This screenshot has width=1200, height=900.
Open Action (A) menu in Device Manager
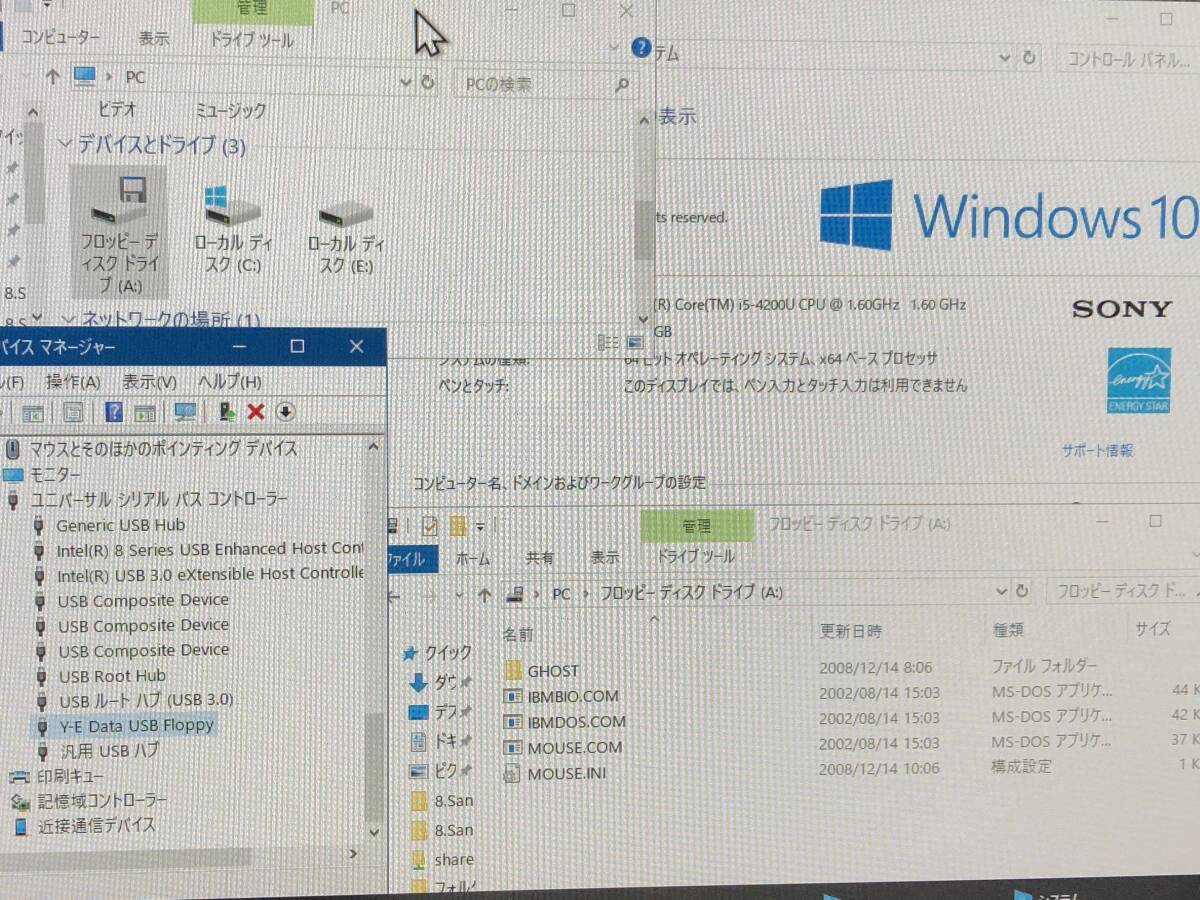[x=73, y=382]
